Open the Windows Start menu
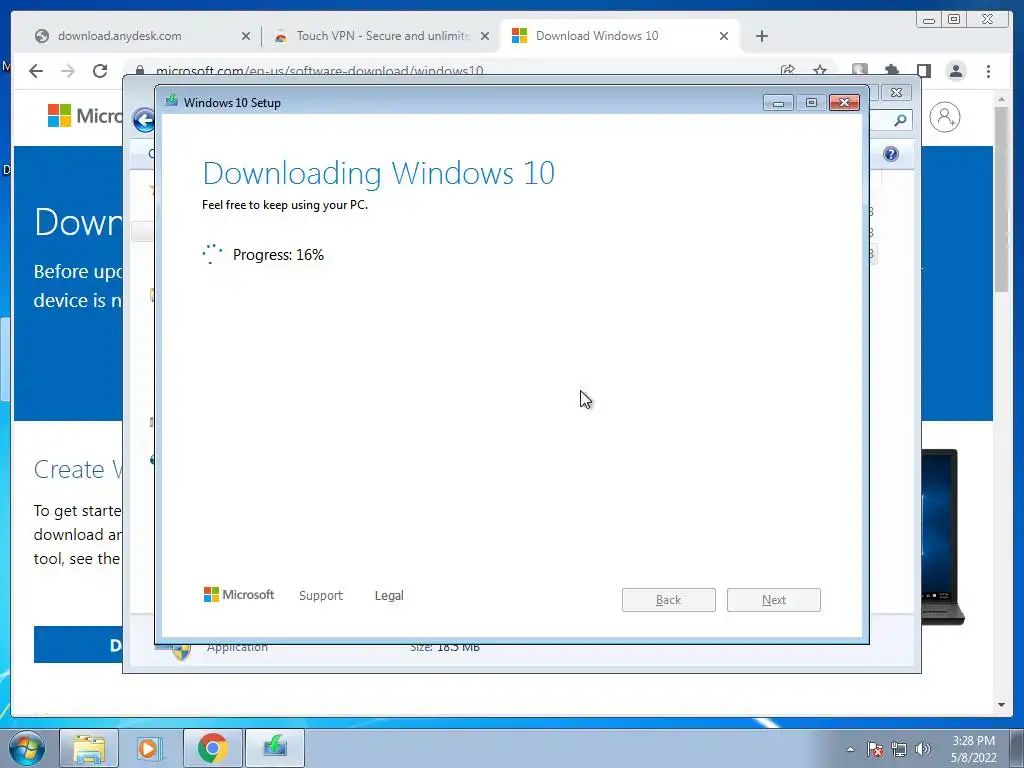The image size is (1024, 768). [x=27, y=748]
